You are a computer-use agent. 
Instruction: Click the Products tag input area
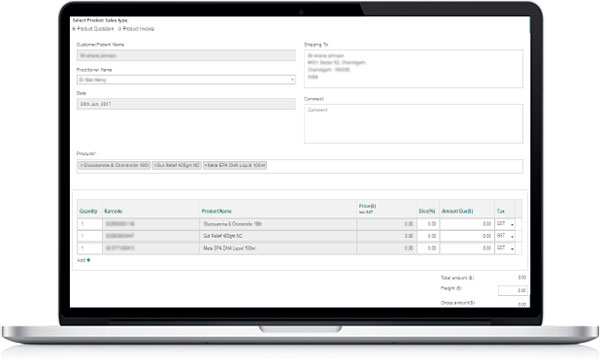[x=300, y=166]
